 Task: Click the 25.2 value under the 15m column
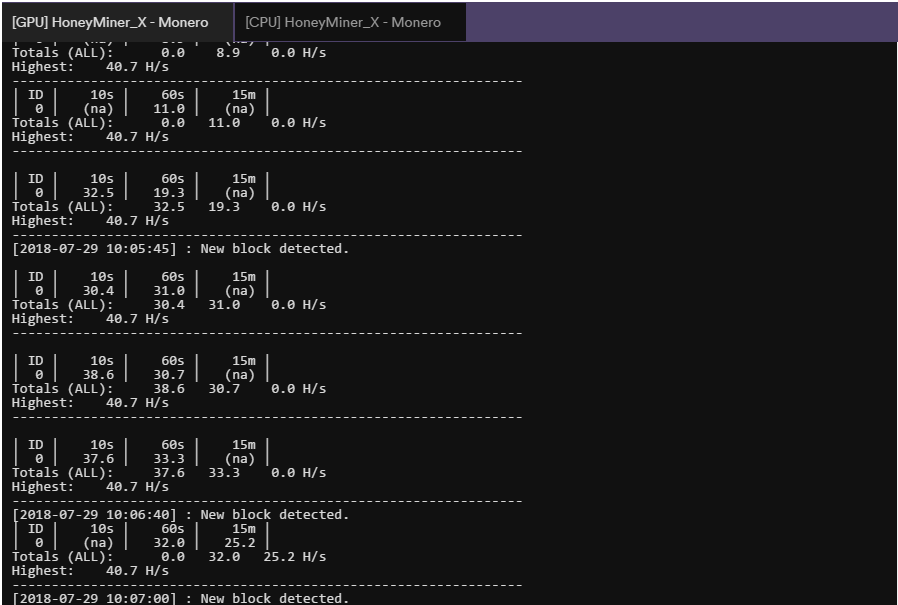point(239,543)
